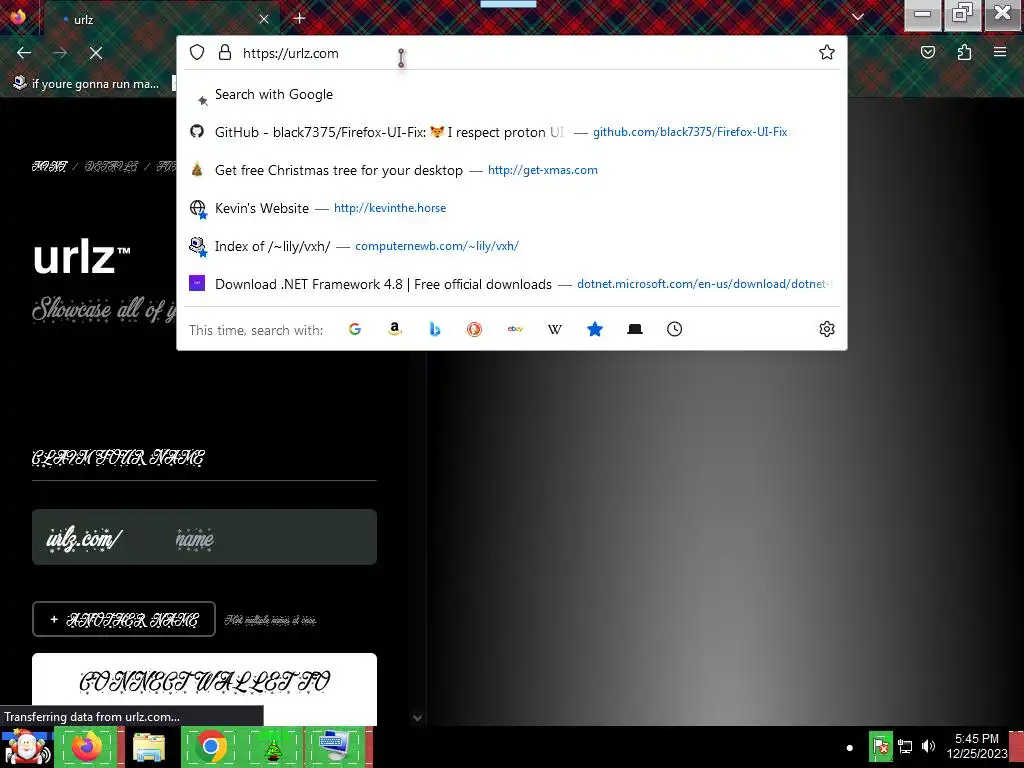Search this time with eBay icon

coord(515,329)
